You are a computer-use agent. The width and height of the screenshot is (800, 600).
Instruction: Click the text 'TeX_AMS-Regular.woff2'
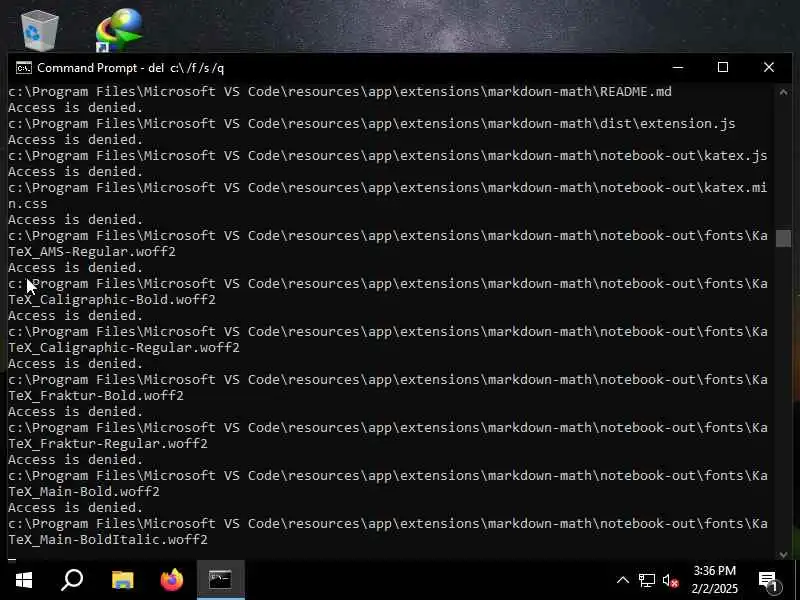coord(92,252)
